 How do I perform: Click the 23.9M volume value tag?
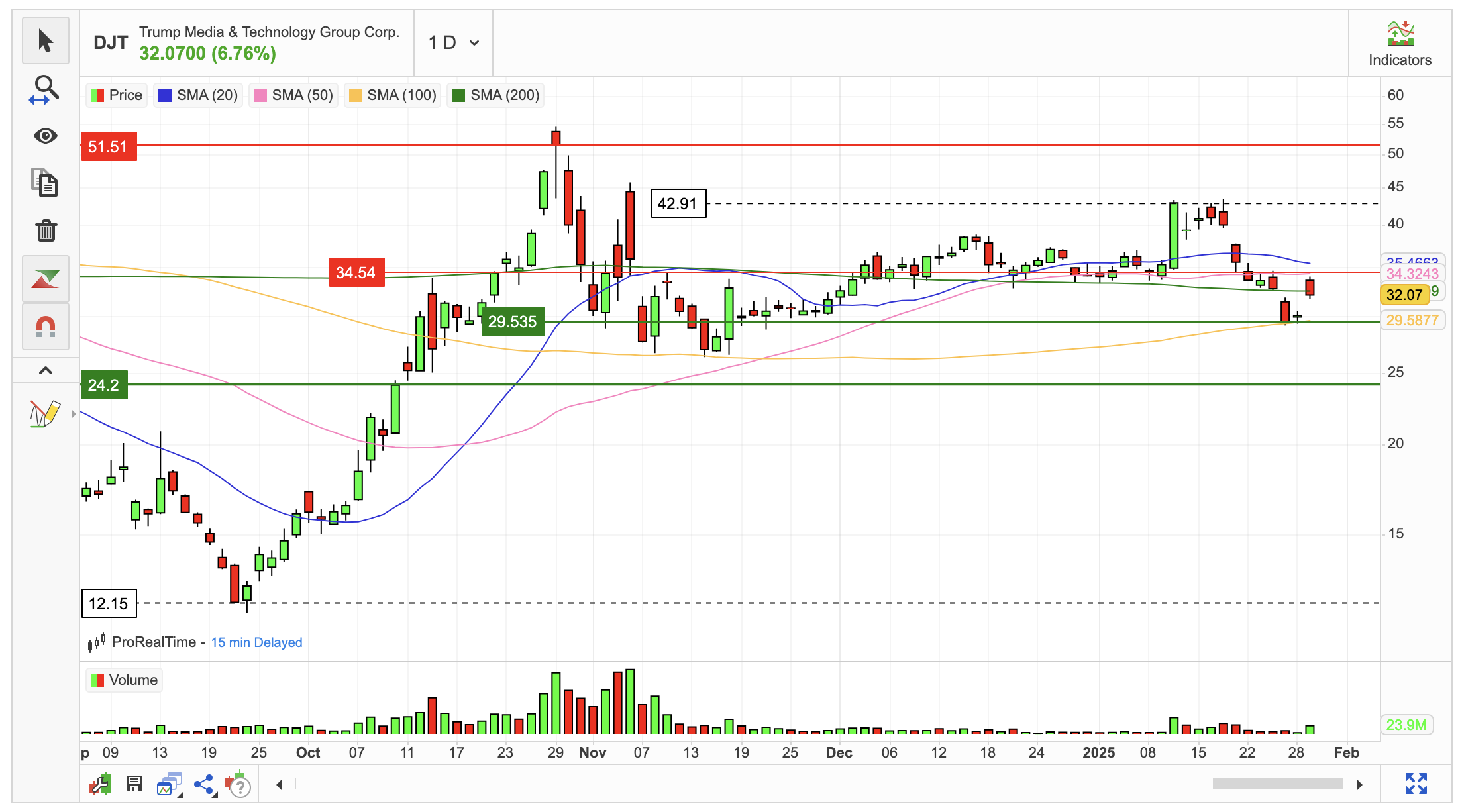tap(1406, 725)
